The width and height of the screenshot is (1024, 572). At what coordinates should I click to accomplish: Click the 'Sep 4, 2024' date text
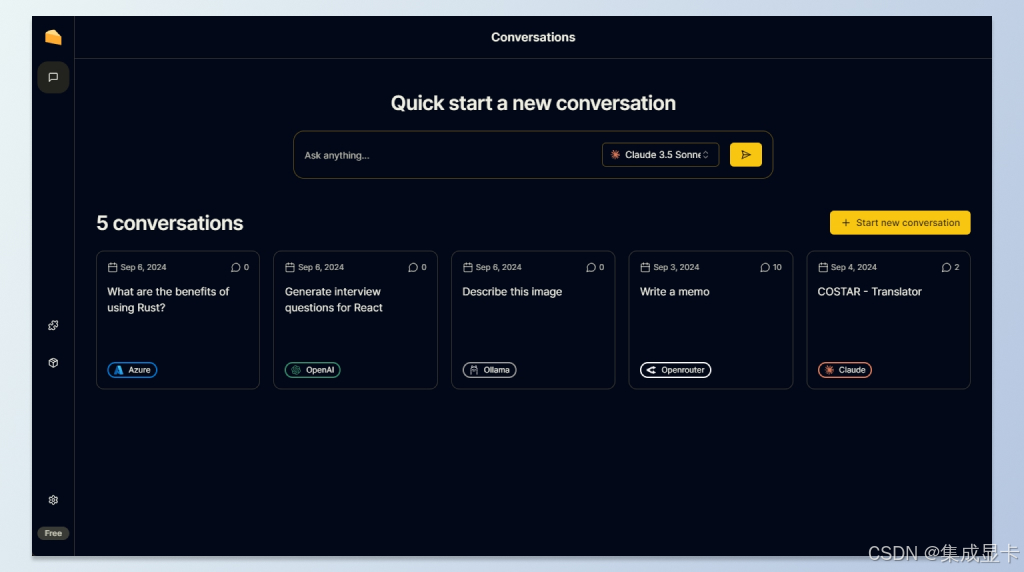pyautogui.click(x=854, y=267)
